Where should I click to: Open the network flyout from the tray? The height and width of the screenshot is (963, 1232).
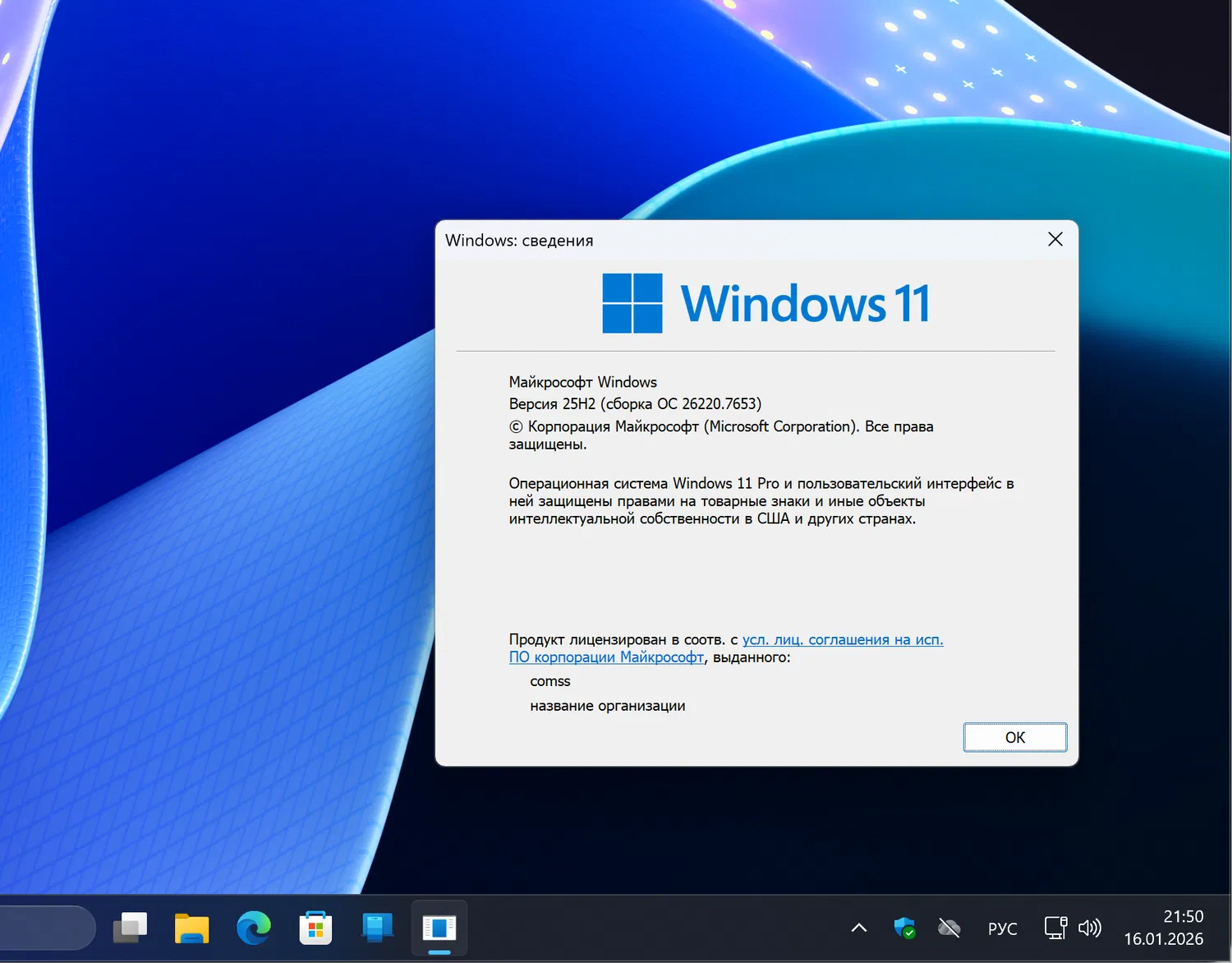(x=1055, y=928)
